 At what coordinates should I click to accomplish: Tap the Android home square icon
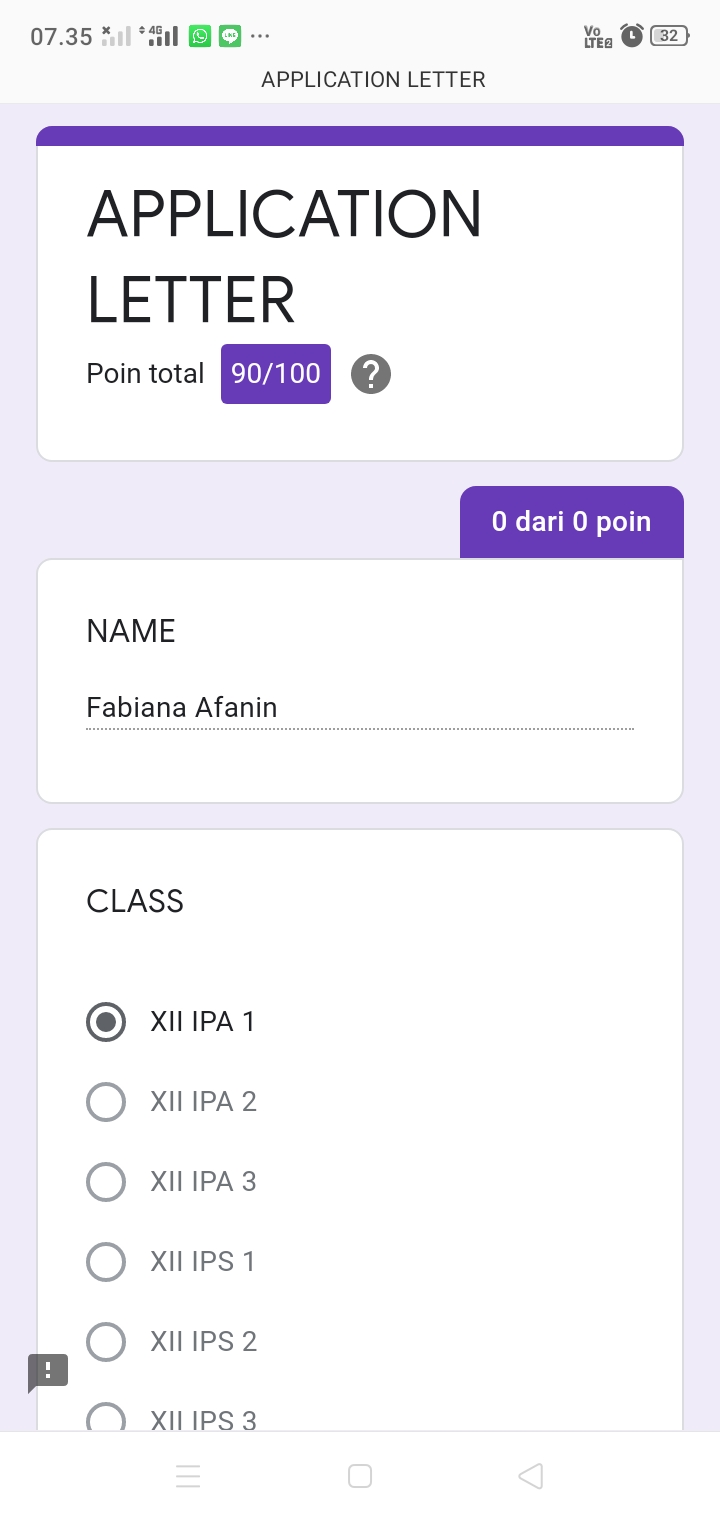360,1476
